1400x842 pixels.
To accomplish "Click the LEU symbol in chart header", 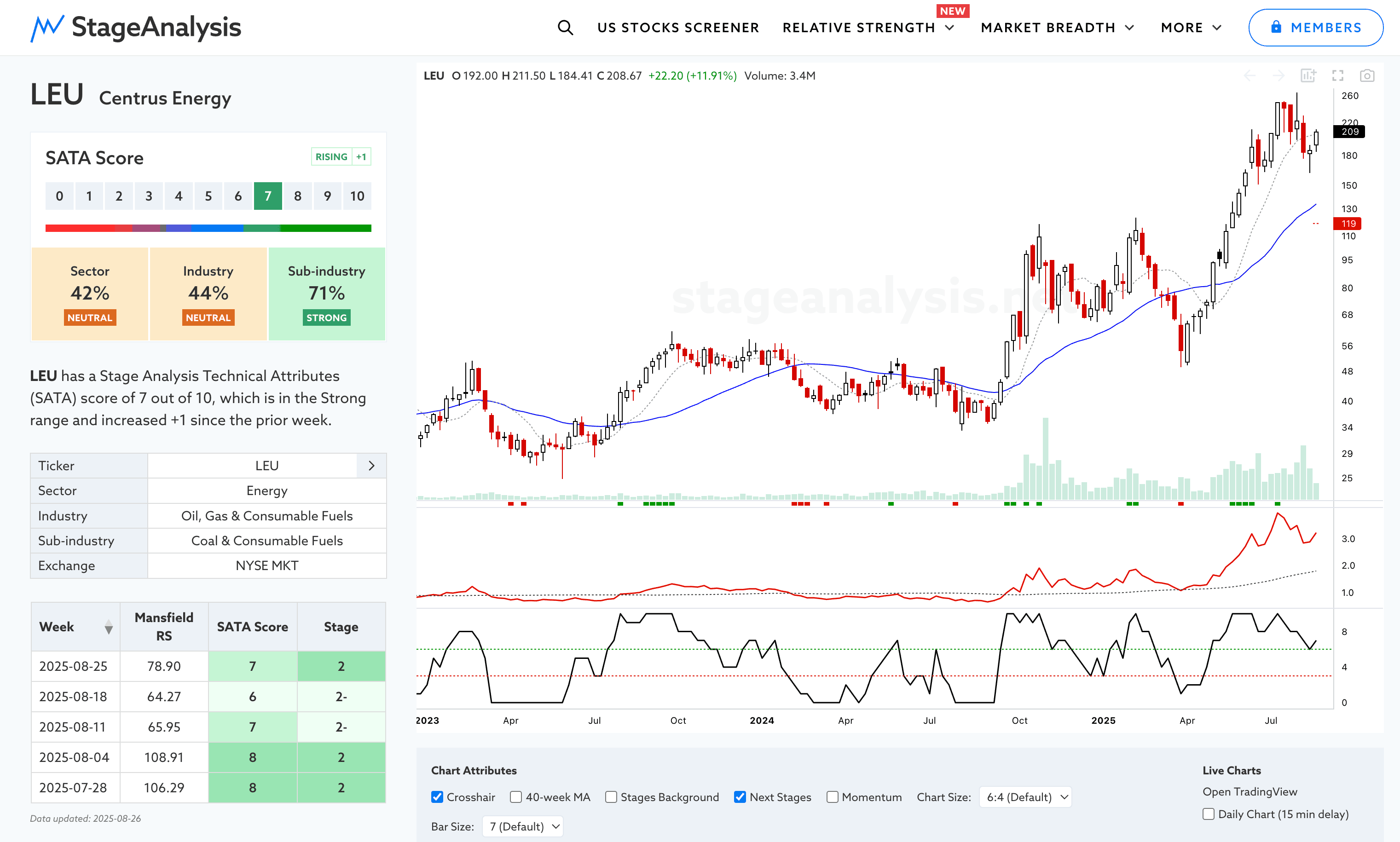I will [434, 75].
